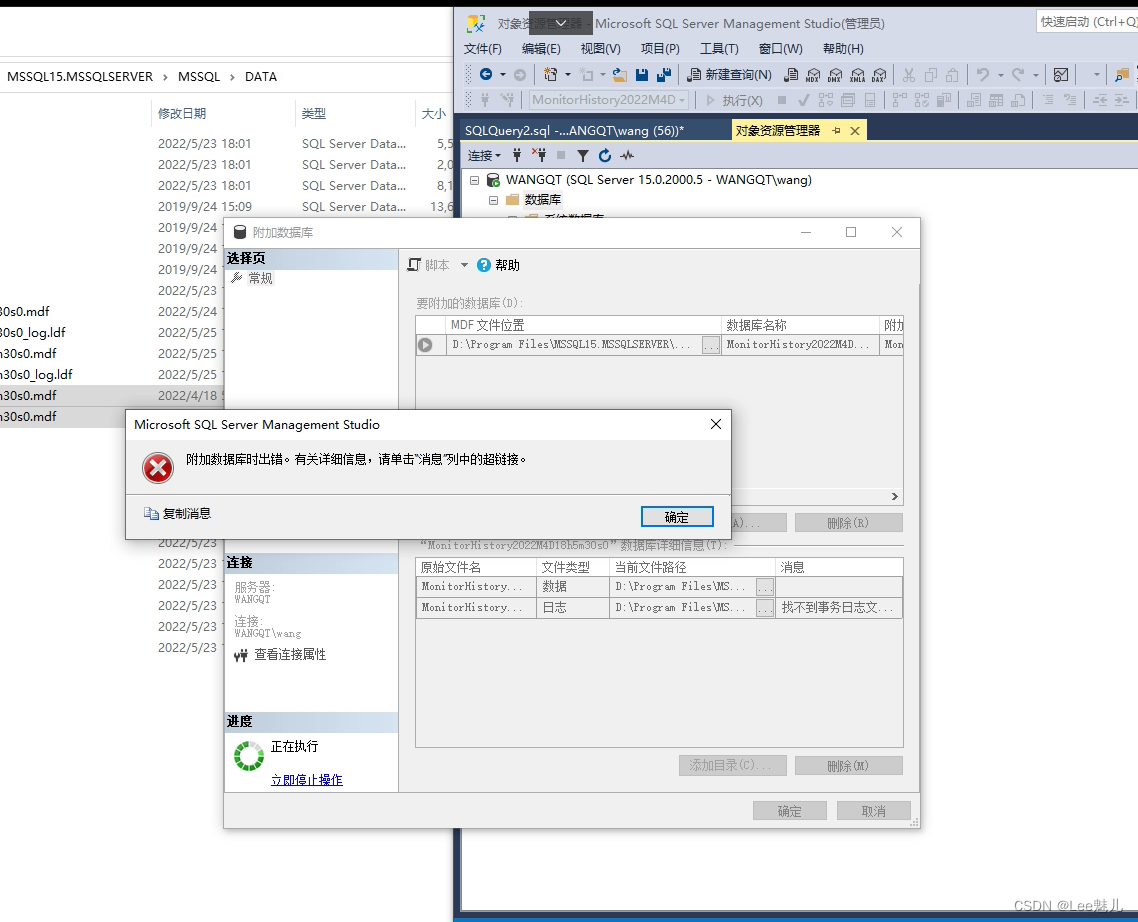Click the 找不到事务日志文 message cell
Screen dimensions: 1138x922
[x=839, y=608]
